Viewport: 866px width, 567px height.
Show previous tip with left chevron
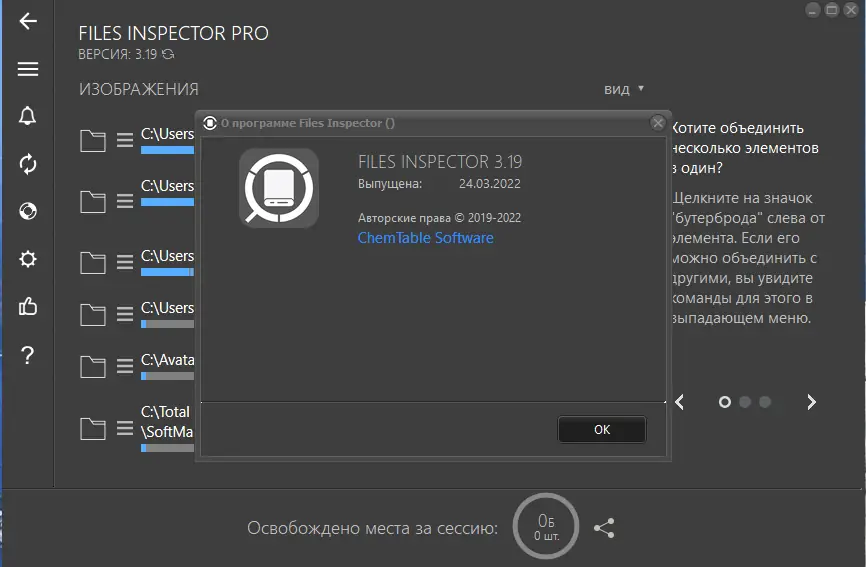680,402
